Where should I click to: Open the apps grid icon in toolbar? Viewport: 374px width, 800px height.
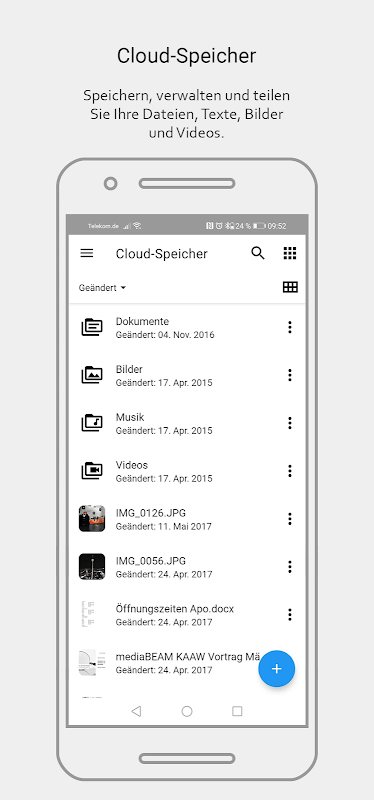click(x=290, y=253)
